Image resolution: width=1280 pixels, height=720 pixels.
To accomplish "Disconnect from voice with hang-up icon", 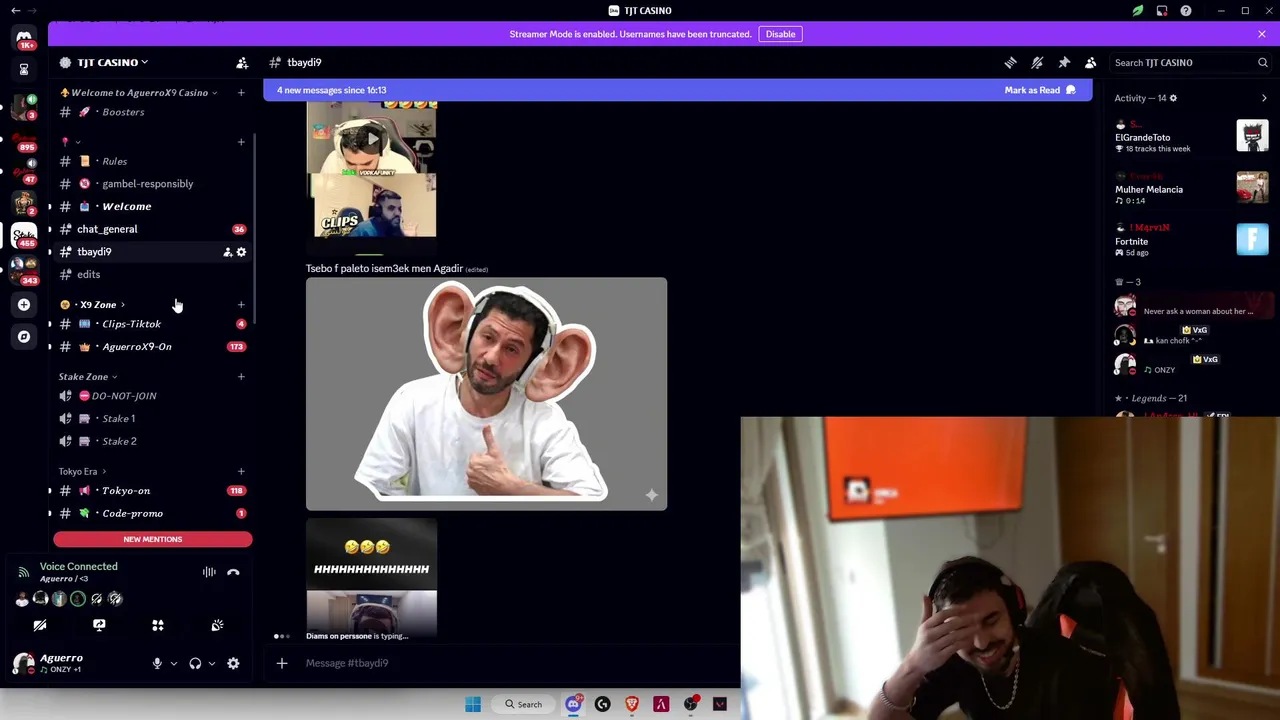I will [x=233, y=572].
